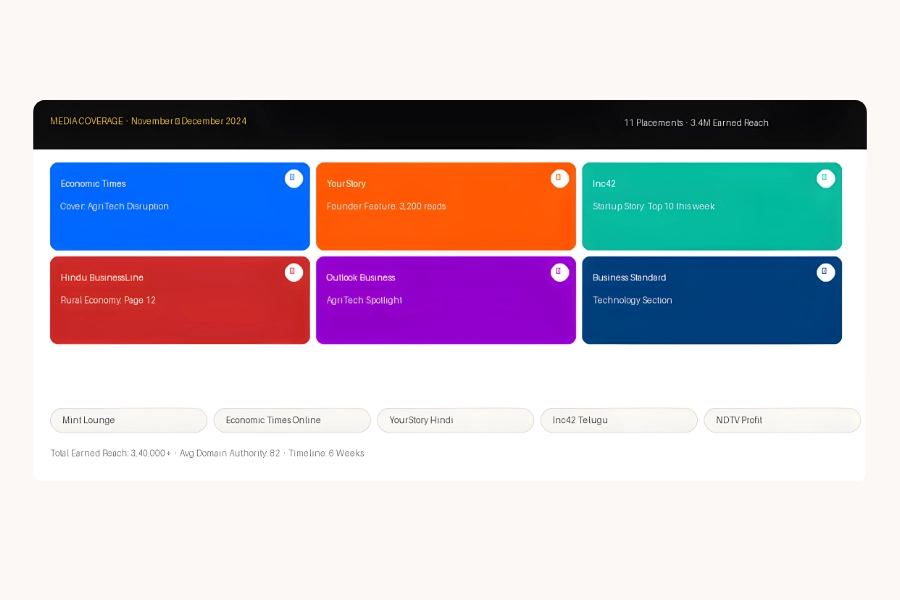Click the round icon on Outlook Business card
Screen dimensions: 900x600
coord(559,272)
